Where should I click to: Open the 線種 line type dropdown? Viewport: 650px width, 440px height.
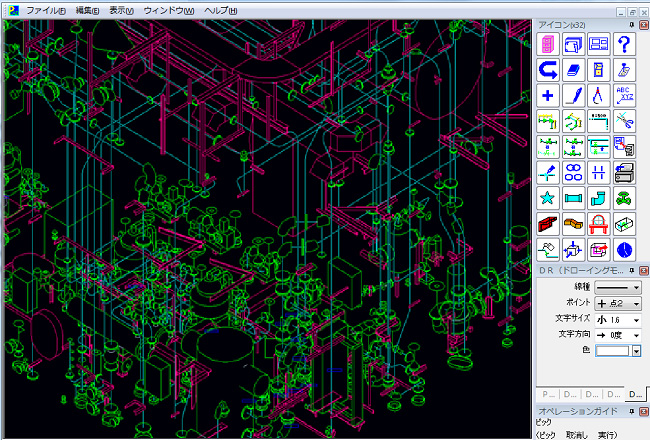point(618,287)
